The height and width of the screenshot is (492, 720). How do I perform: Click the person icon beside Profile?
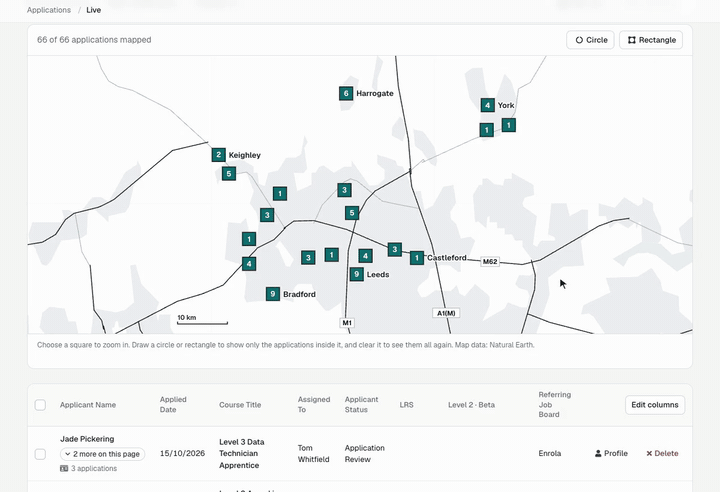598,453
